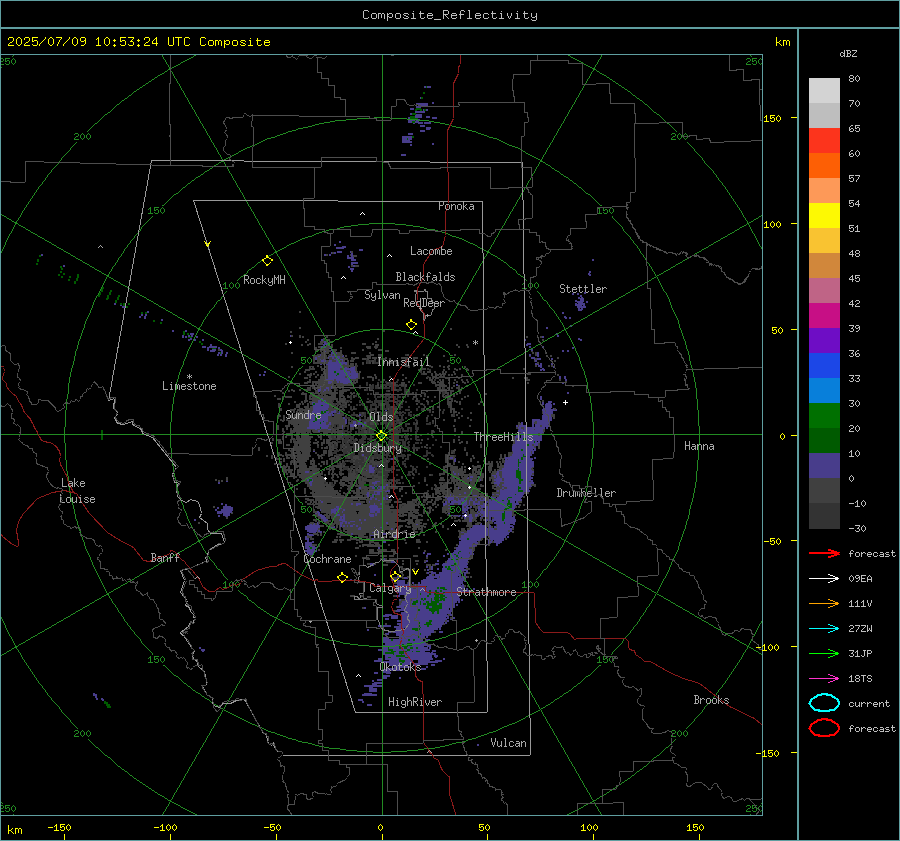Click the white 09EA arrow in legend
Screen dimensions: 900x841
point(824,578)
